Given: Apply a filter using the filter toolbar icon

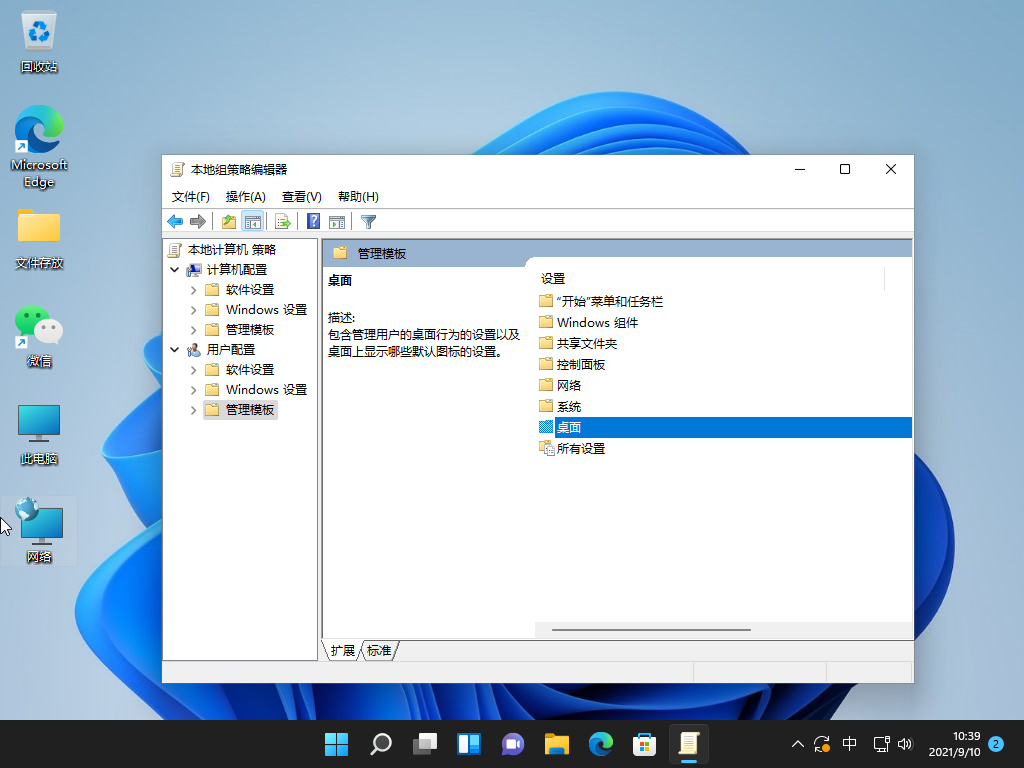Looking at the screenshot, I should (x=368, y=221).
